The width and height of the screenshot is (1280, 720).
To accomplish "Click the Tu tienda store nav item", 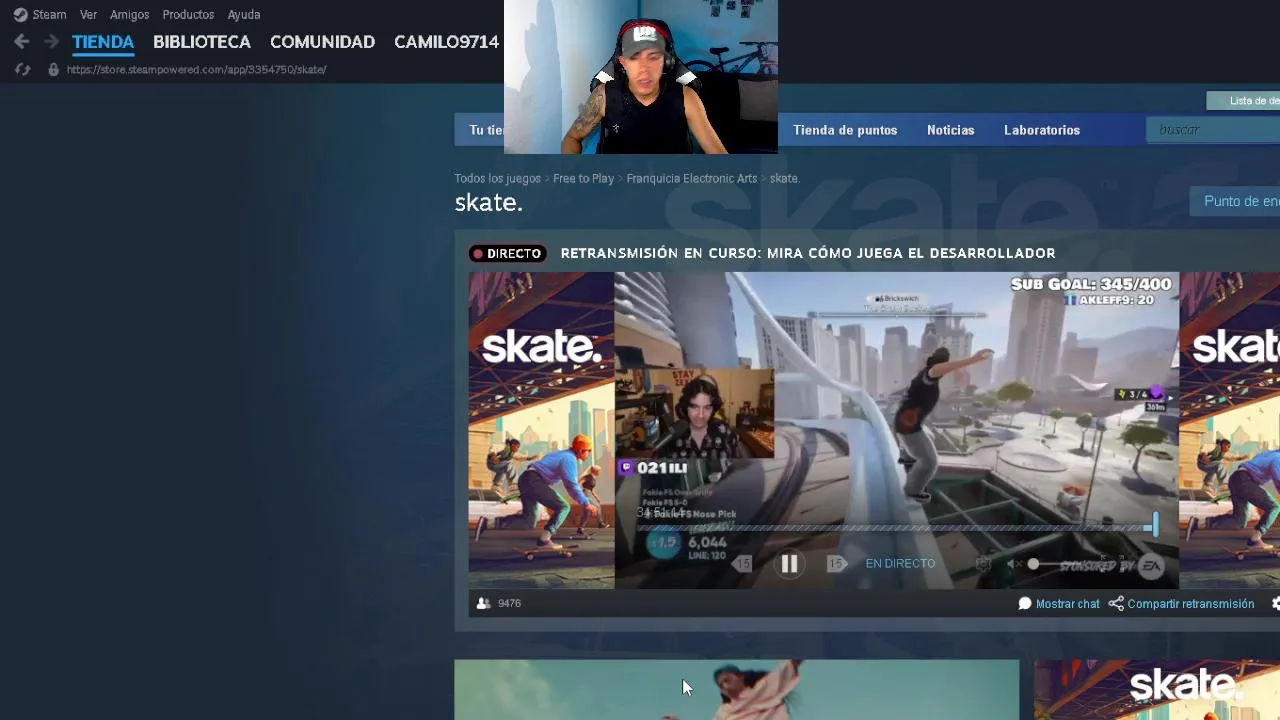I will point(486,130).
